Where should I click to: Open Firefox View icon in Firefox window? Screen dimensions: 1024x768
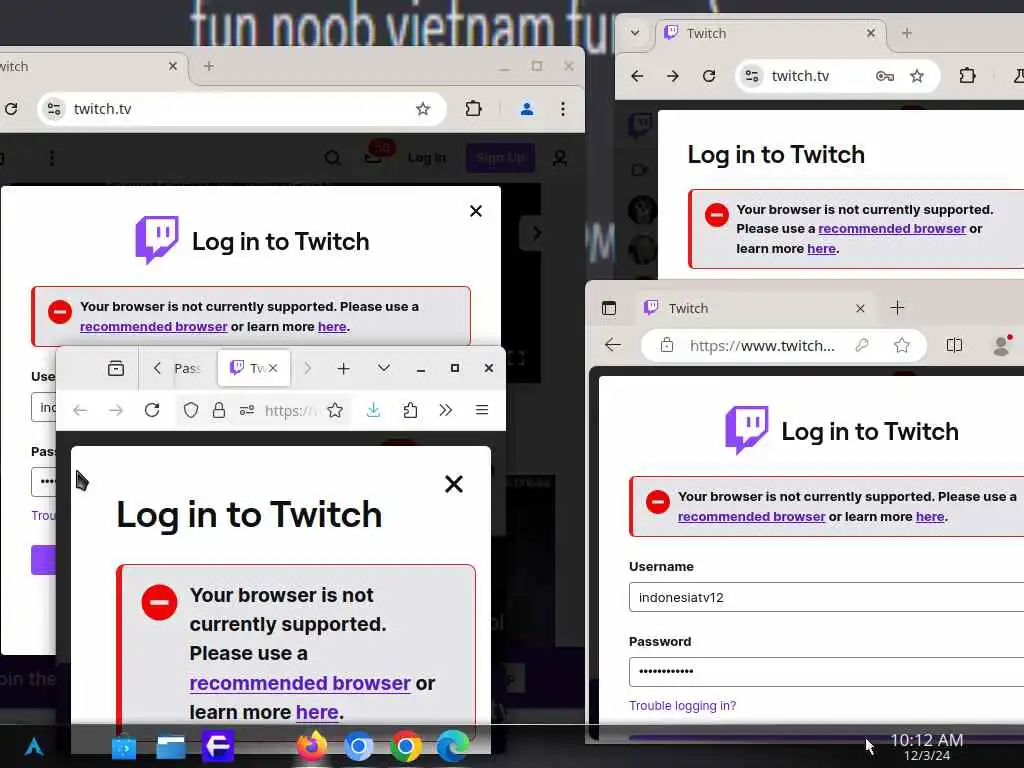coord(116,368)
